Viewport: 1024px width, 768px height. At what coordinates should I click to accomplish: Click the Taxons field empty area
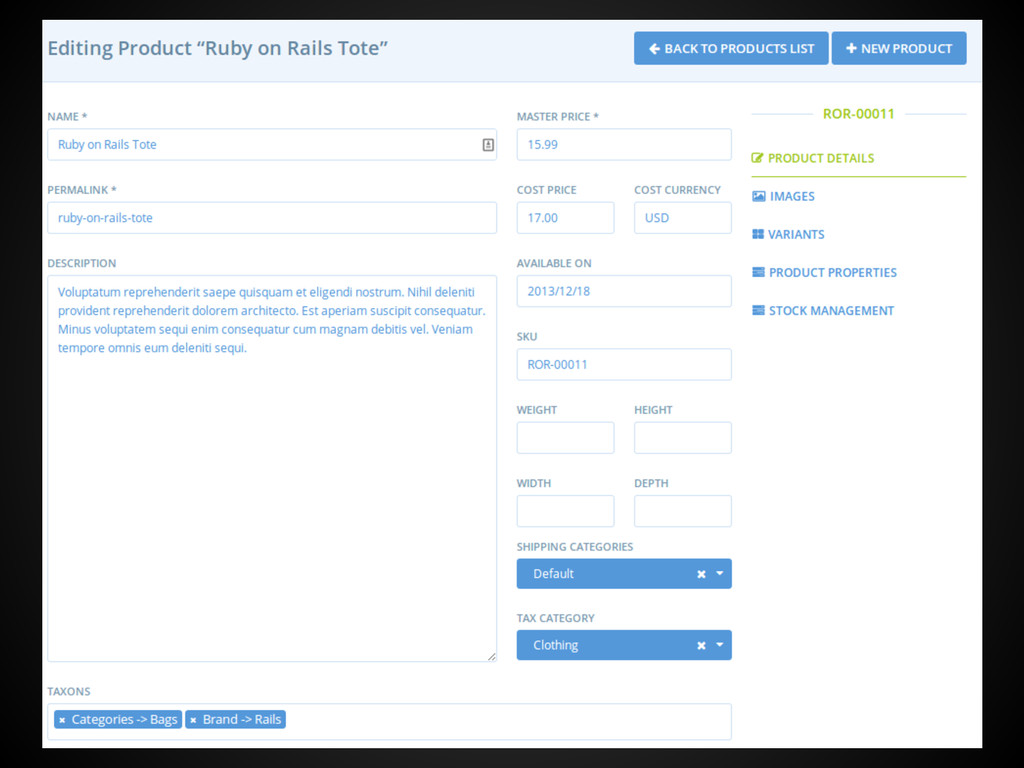(508, 721)
